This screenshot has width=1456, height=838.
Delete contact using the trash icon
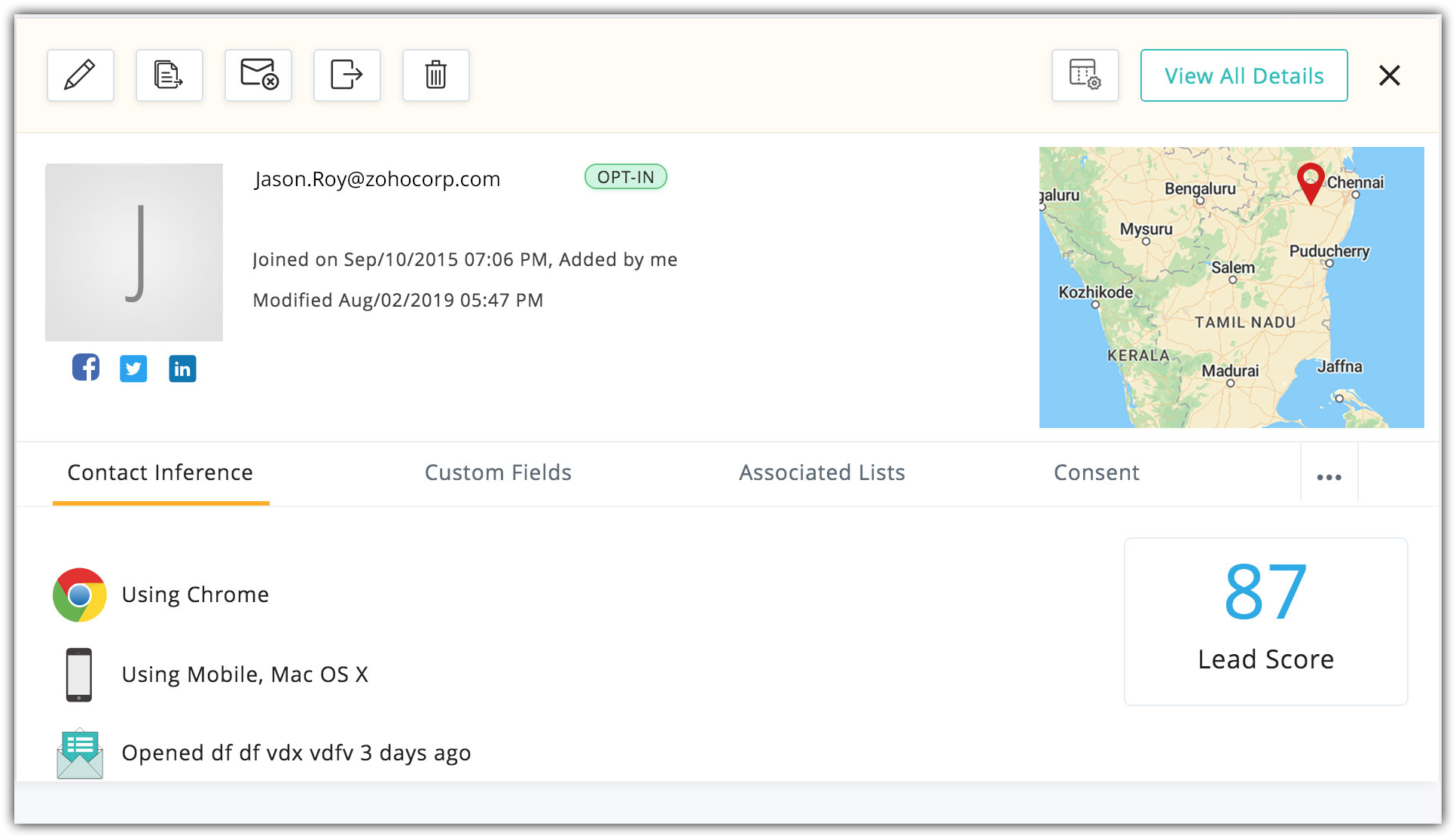point(435,75)
